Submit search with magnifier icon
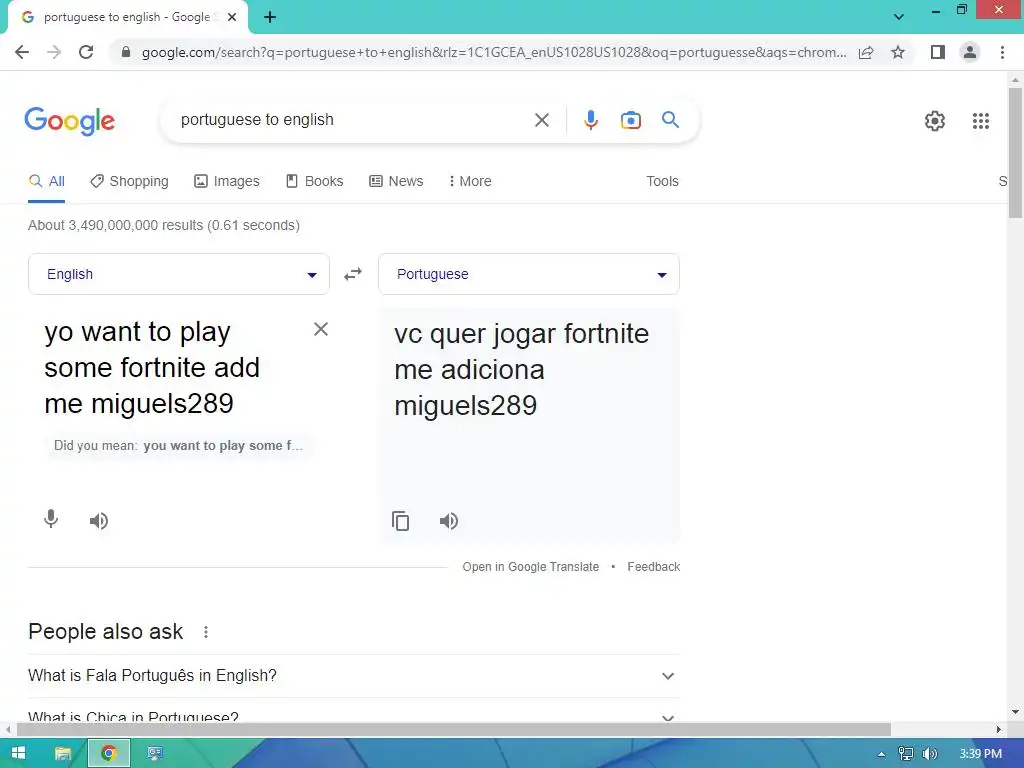The image size is (1024, 768). point(671,120)
